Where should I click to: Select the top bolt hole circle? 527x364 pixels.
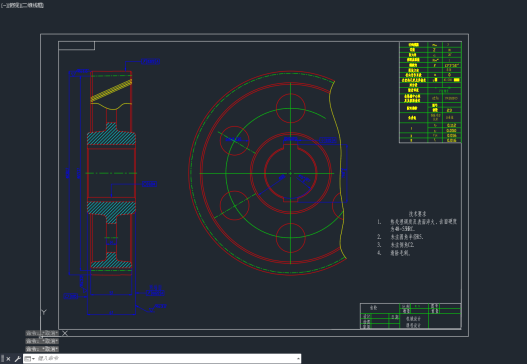coord(291,108)
